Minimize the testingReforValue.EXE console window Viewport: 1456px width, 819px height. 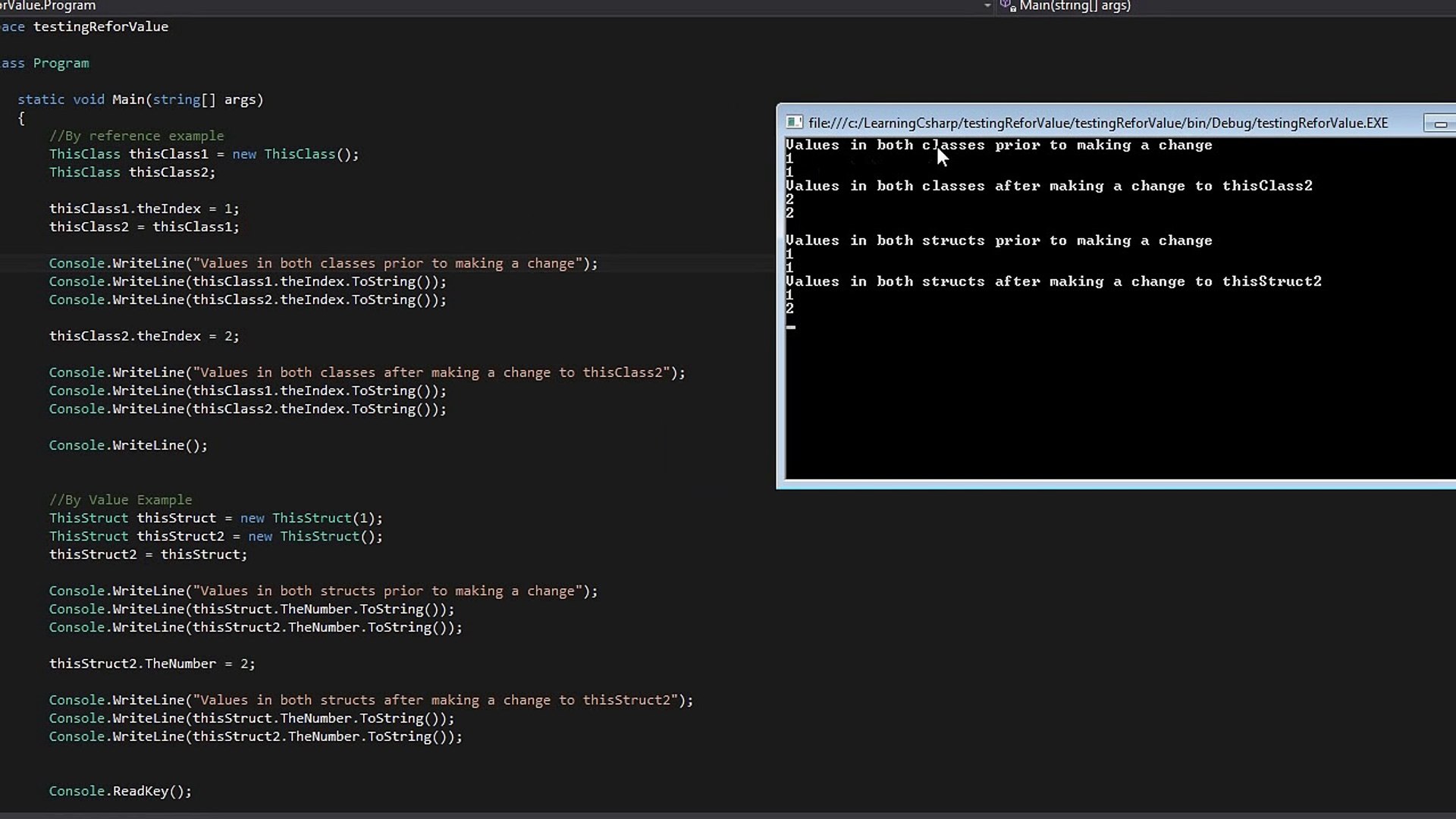coord(1440,124)
